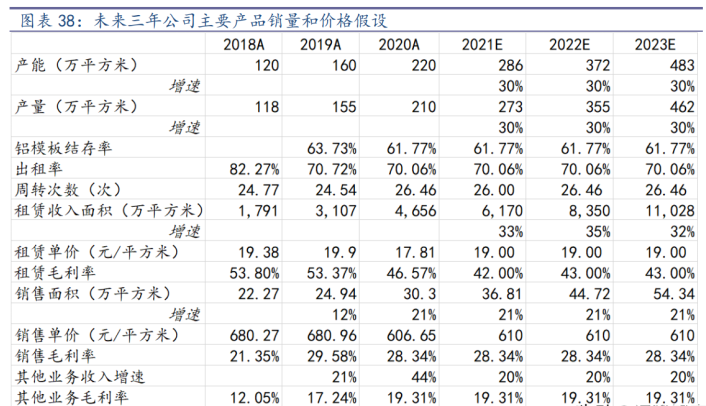Viewport: 706px width, 406px height.
Task: Click rental unit price 19.38
Action: [258, 252]
